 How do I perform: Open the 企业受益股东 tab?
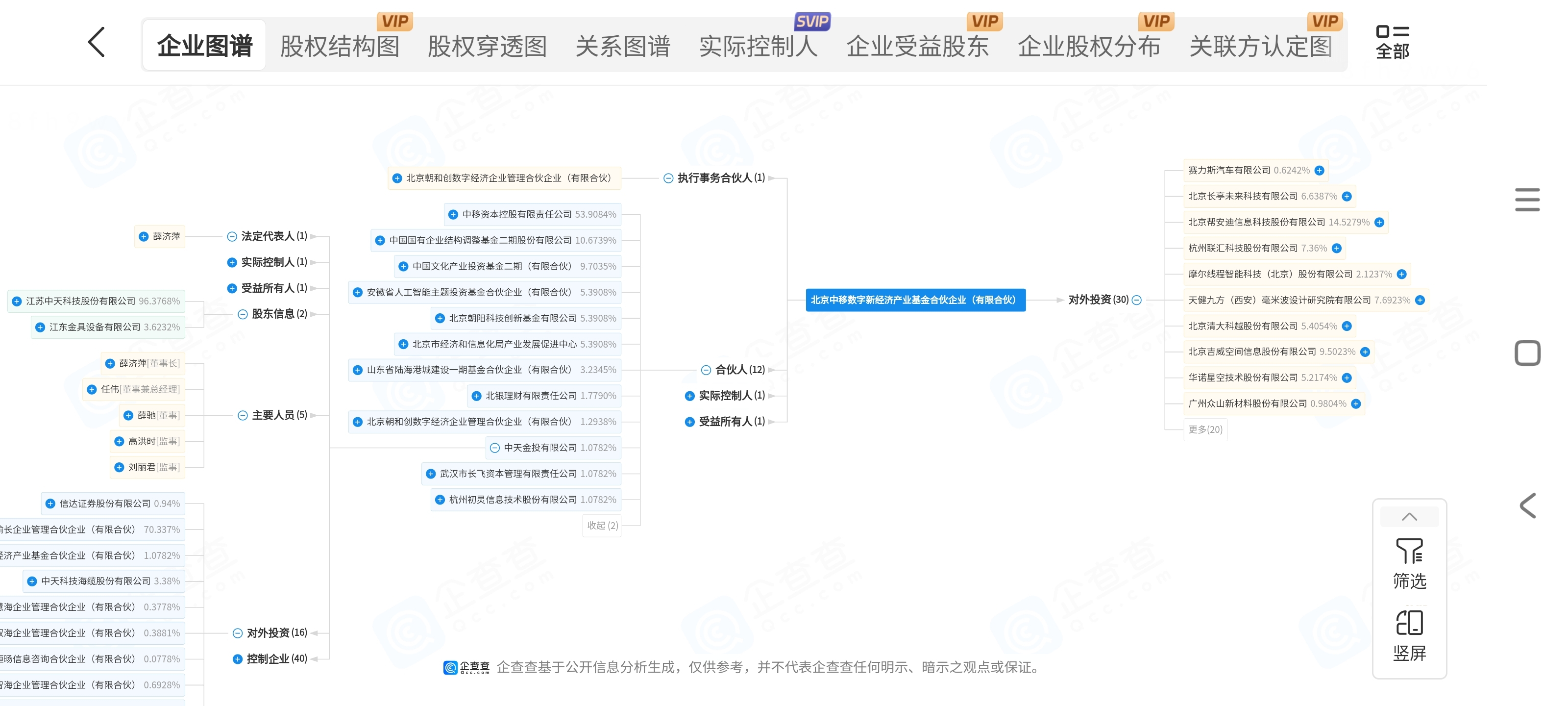click(918, 46)
